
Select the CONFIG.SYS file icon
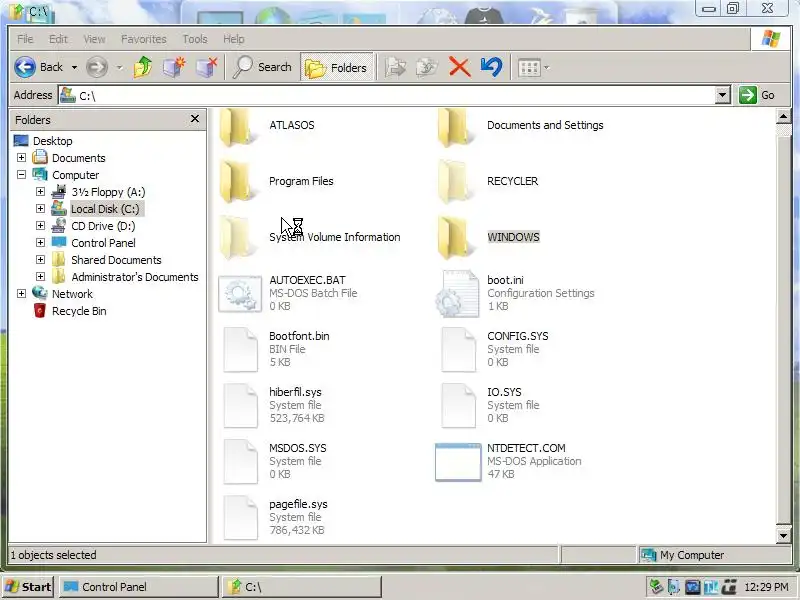458,349
